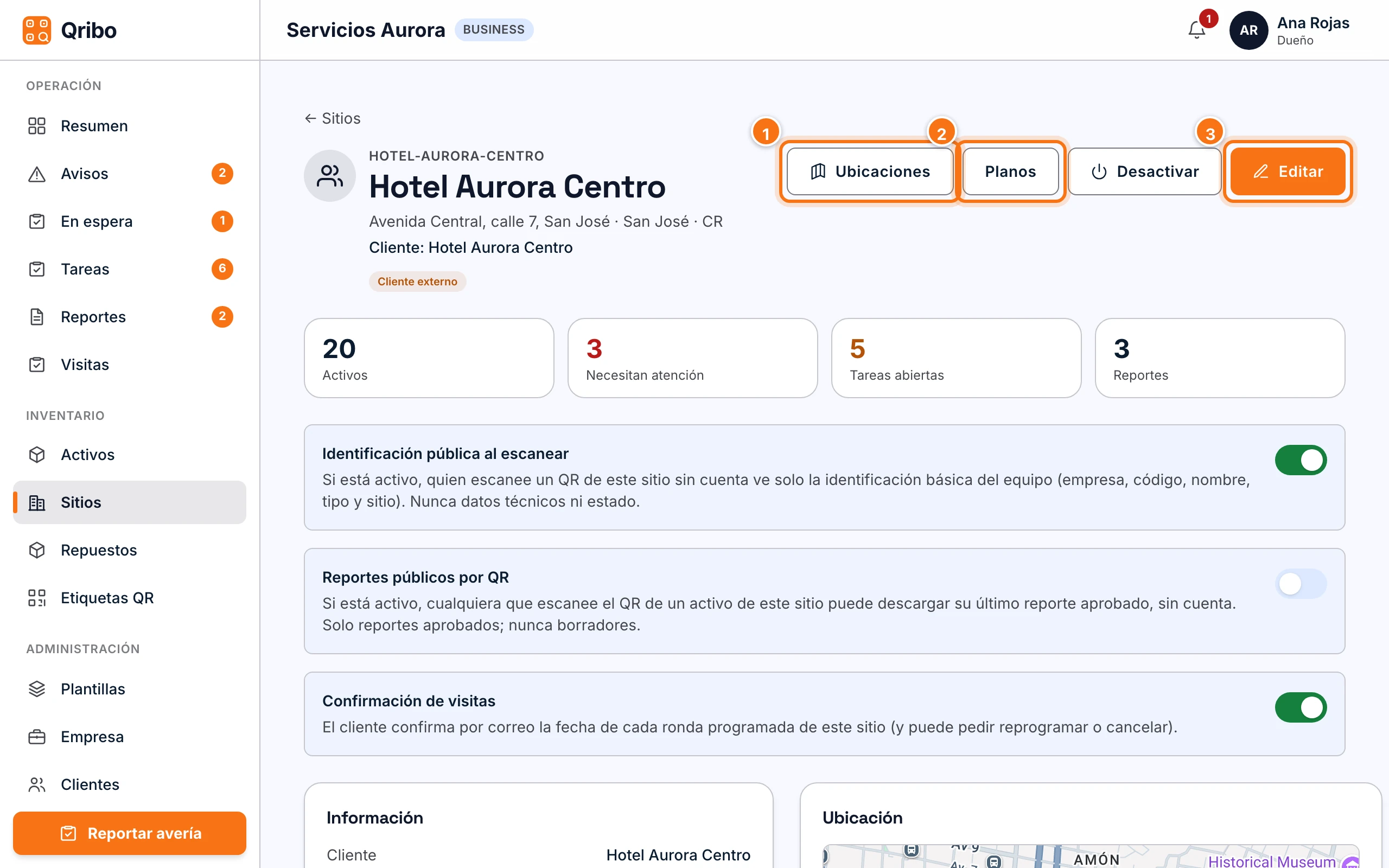Open the 3 Reportes stat card
Viewport: 1389px width, 868px height.
coord(1220,358)
